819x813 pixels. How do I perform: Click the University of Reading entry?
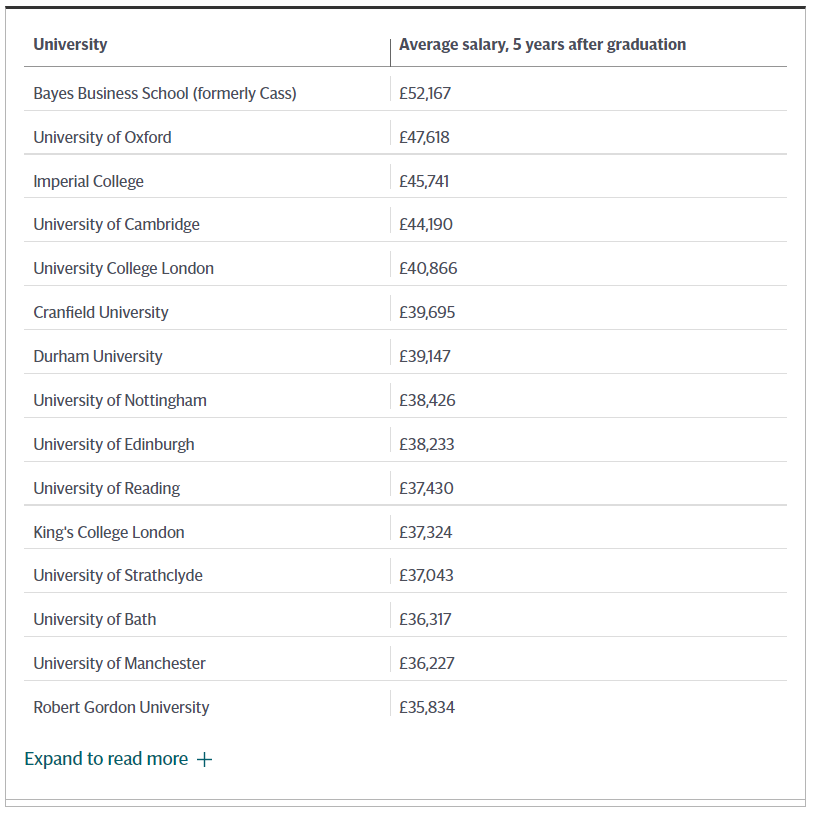[x=106, y=488]
